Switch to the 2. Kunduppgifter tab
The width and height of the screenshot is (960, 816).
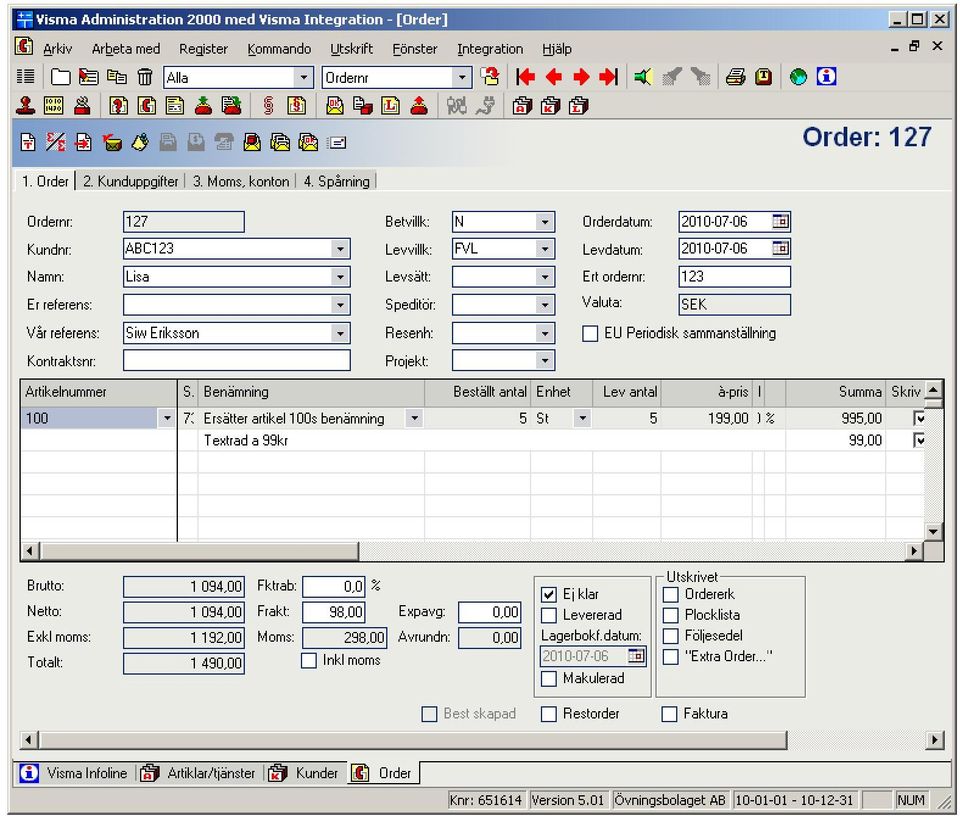pos(130,181)
